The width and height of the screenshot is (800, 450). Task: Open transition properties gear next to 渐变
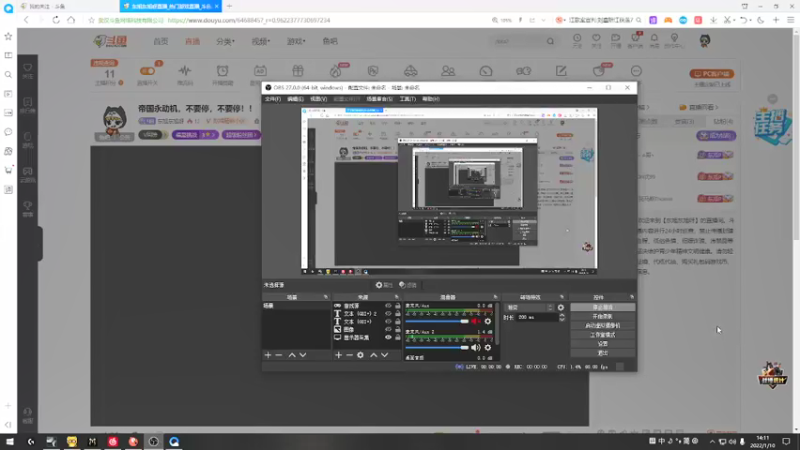(561, 308)
